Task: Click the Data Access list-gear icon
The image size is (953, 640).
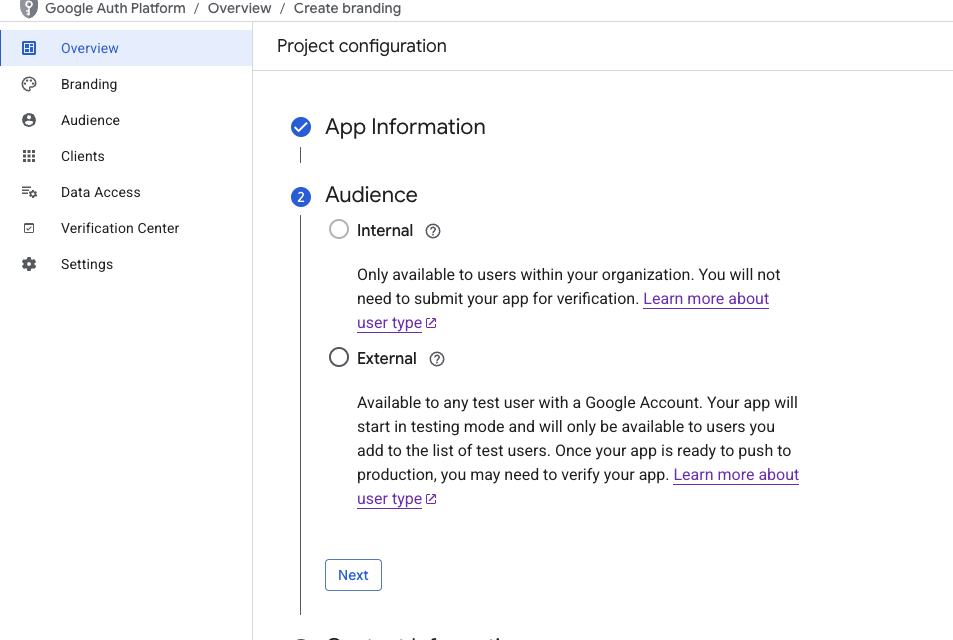Action: (29, 192)
